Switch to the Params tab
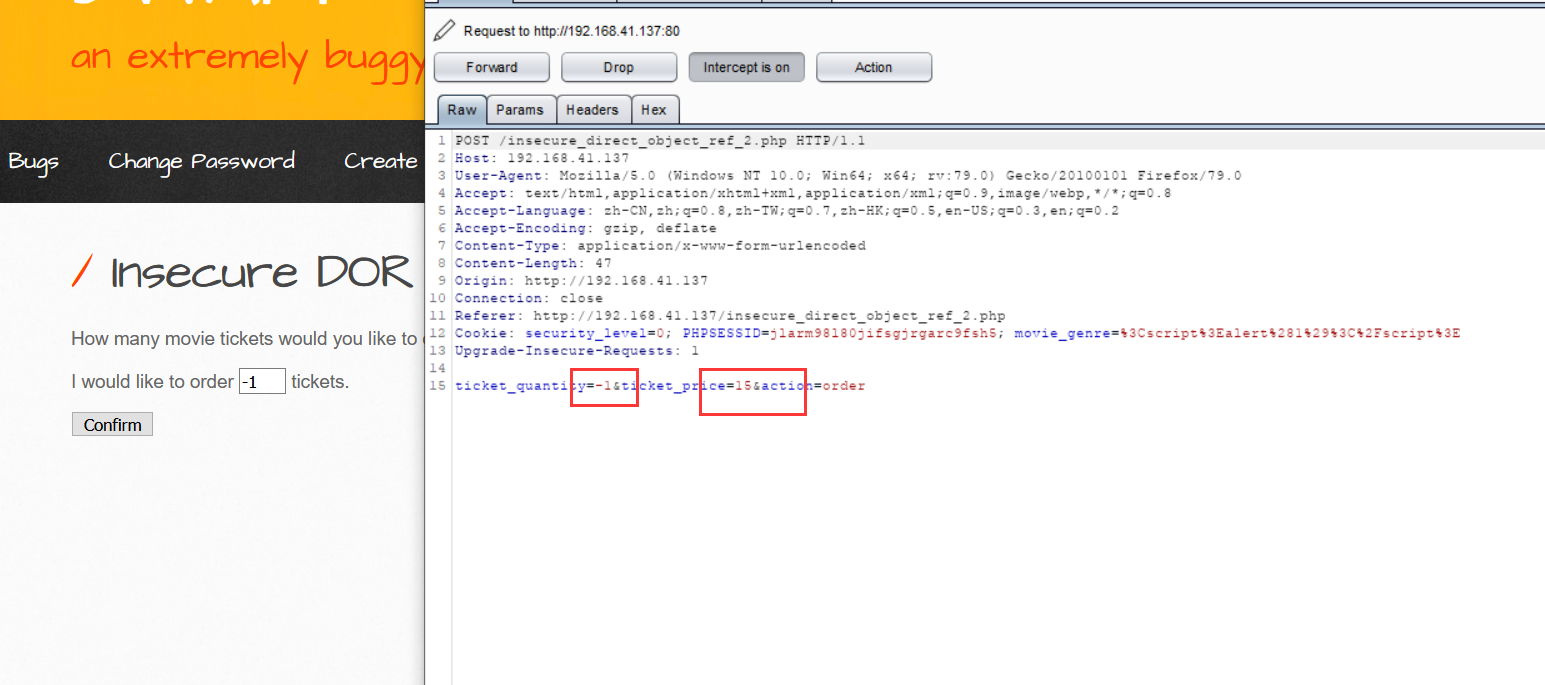The height and width of the screenshot is (685, 1545). tap(520, 110)
